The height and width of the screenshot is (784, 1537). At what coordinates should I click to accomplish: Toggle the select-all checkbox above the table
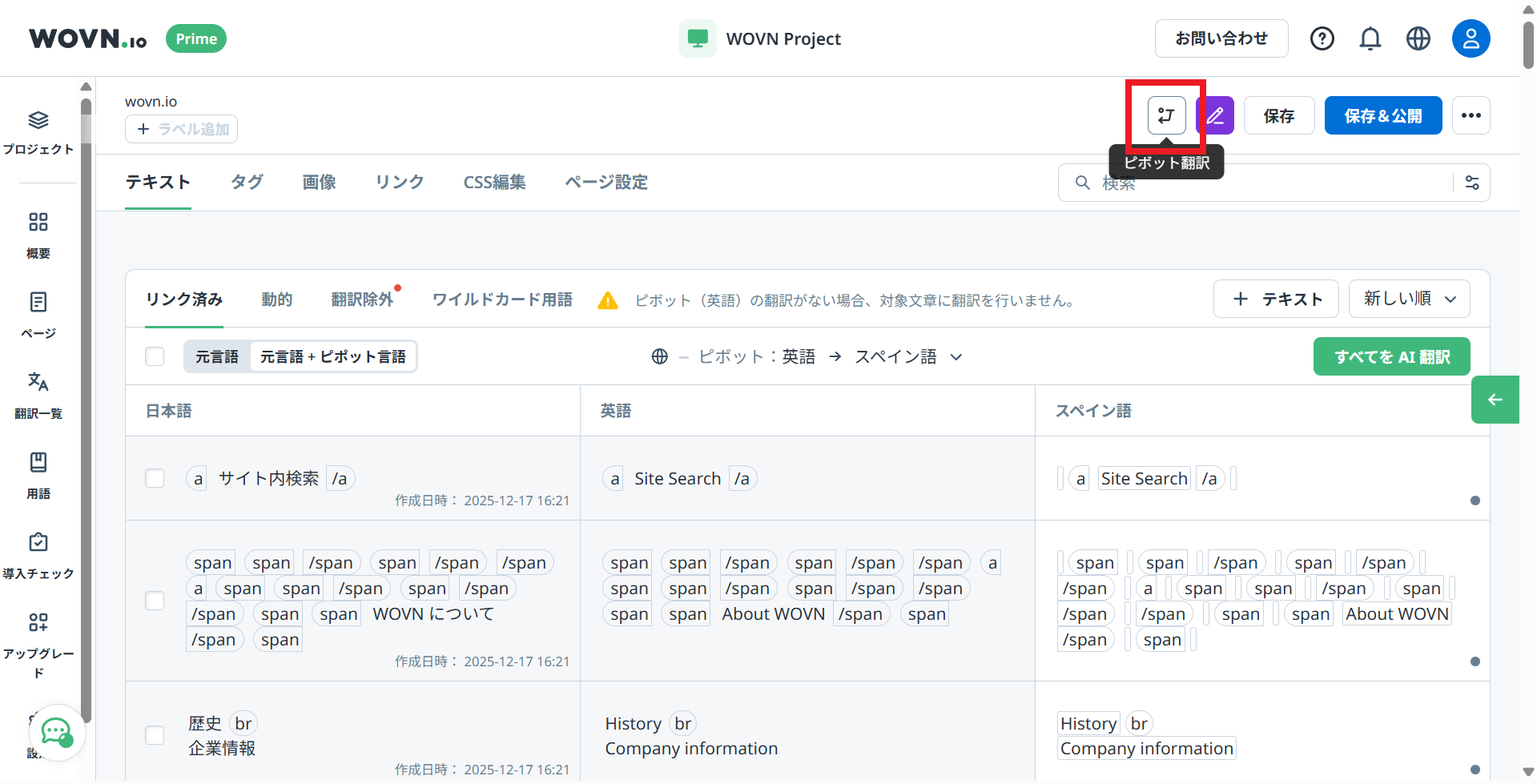coord(155,356)
